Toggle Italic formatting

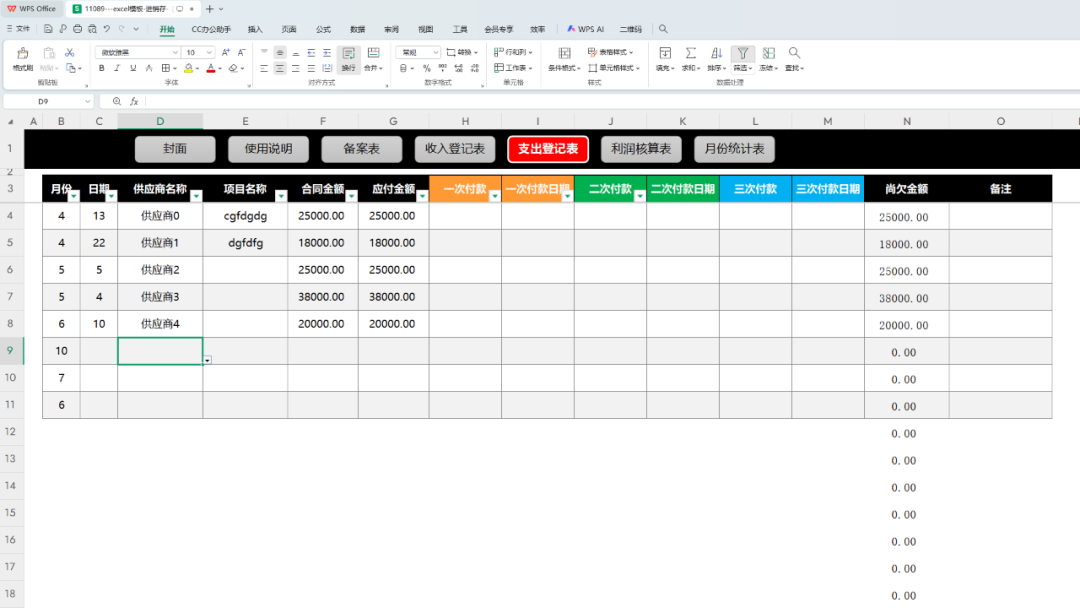point(117,68)
